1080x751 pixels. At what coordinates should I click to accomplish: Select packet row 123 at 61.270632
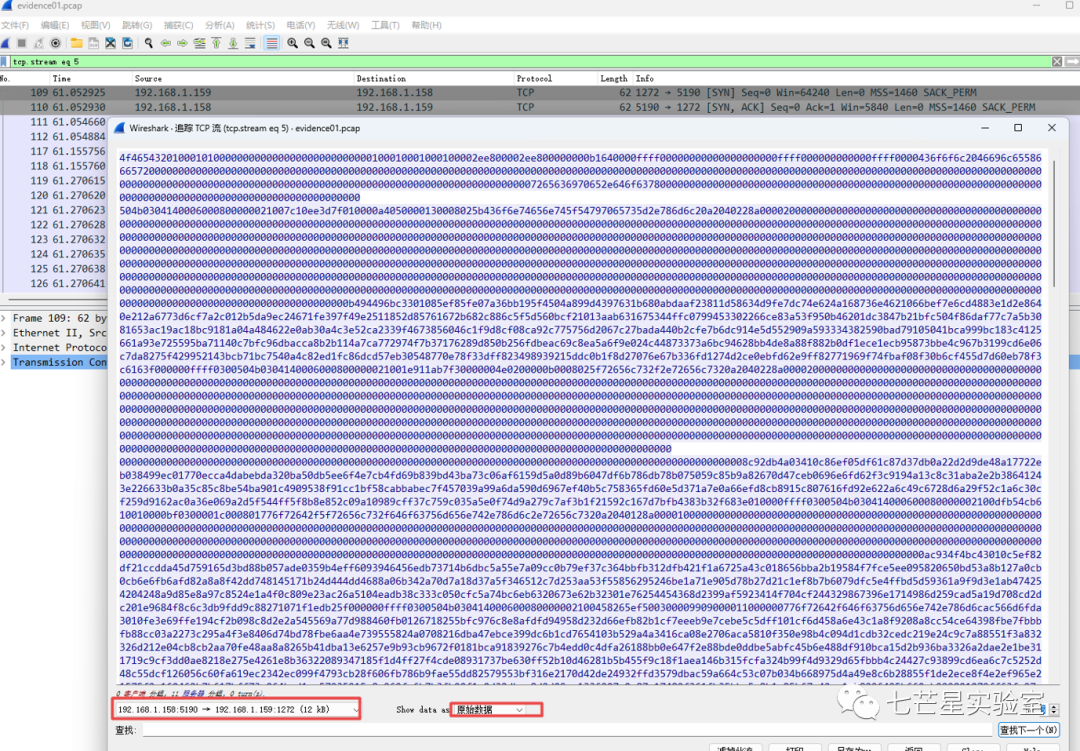pyautogui.click(x=55, y=239)
